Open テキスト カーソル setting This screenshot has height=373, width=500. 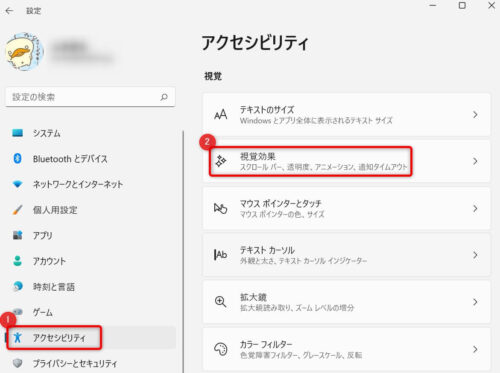coord(347,255)
